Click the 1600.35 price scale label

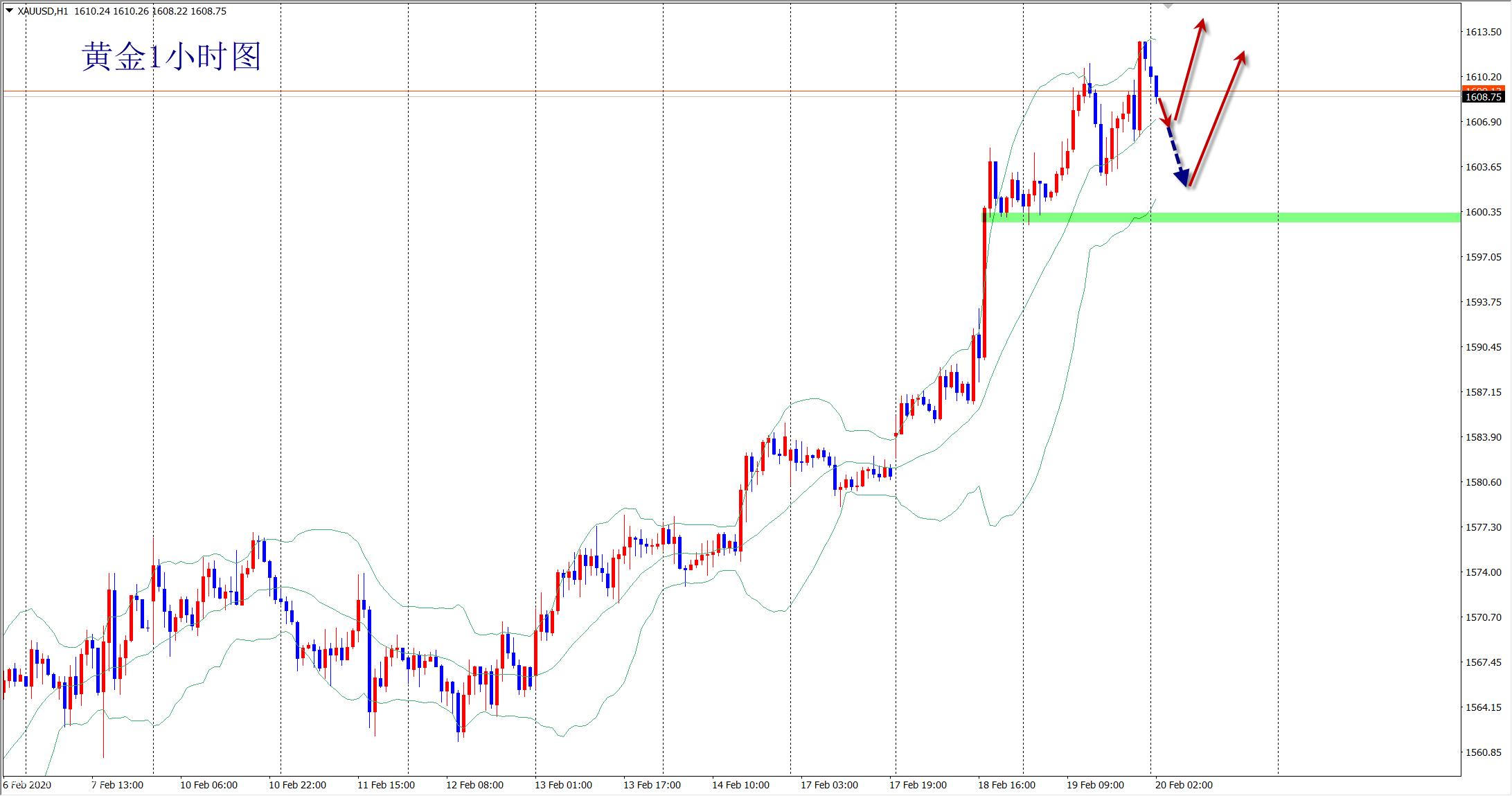pos(1483,212)
